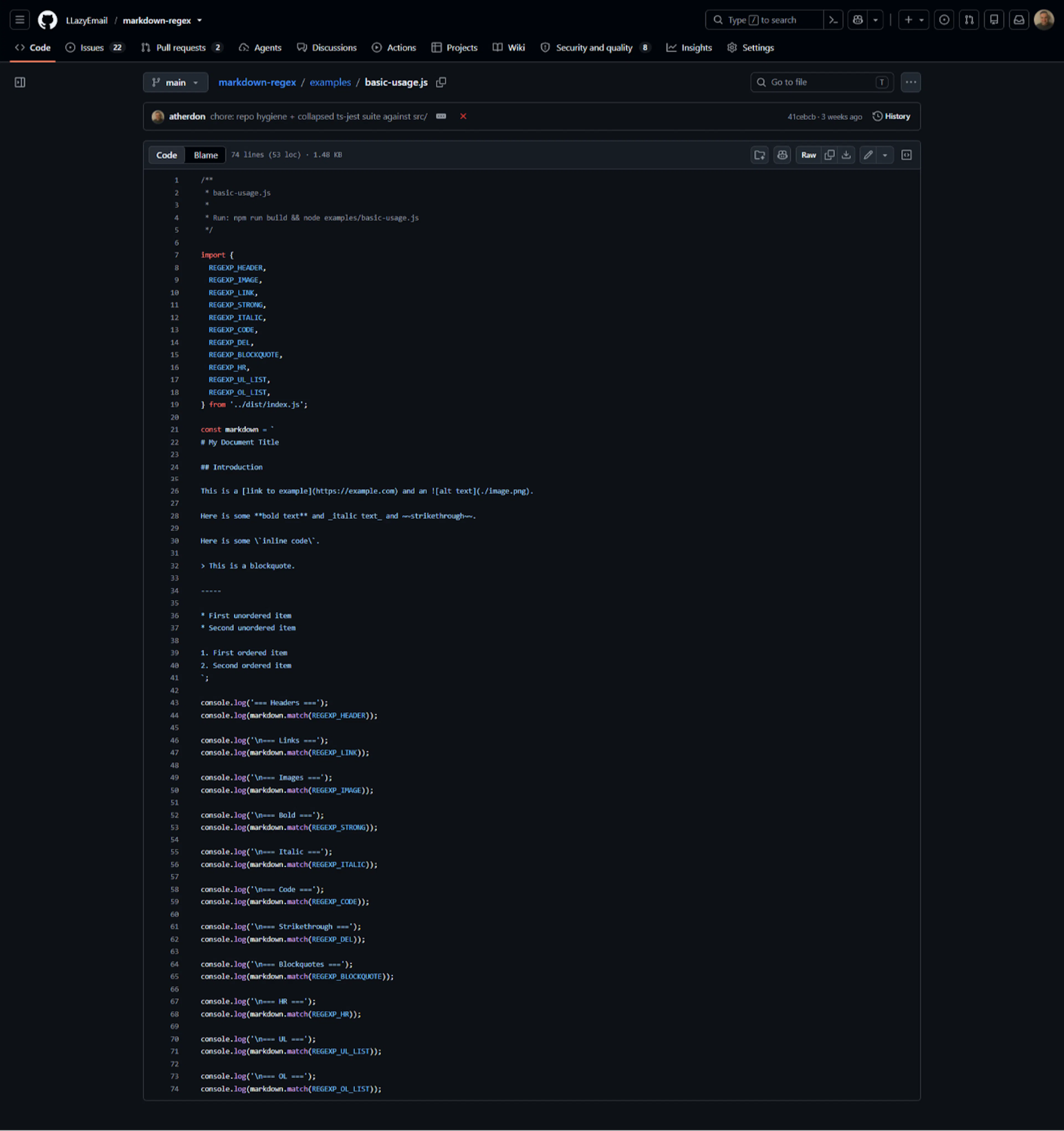Open the repository Settings tab
Viewport: 1064px width, 1131px height.
[x=751, y=48]
